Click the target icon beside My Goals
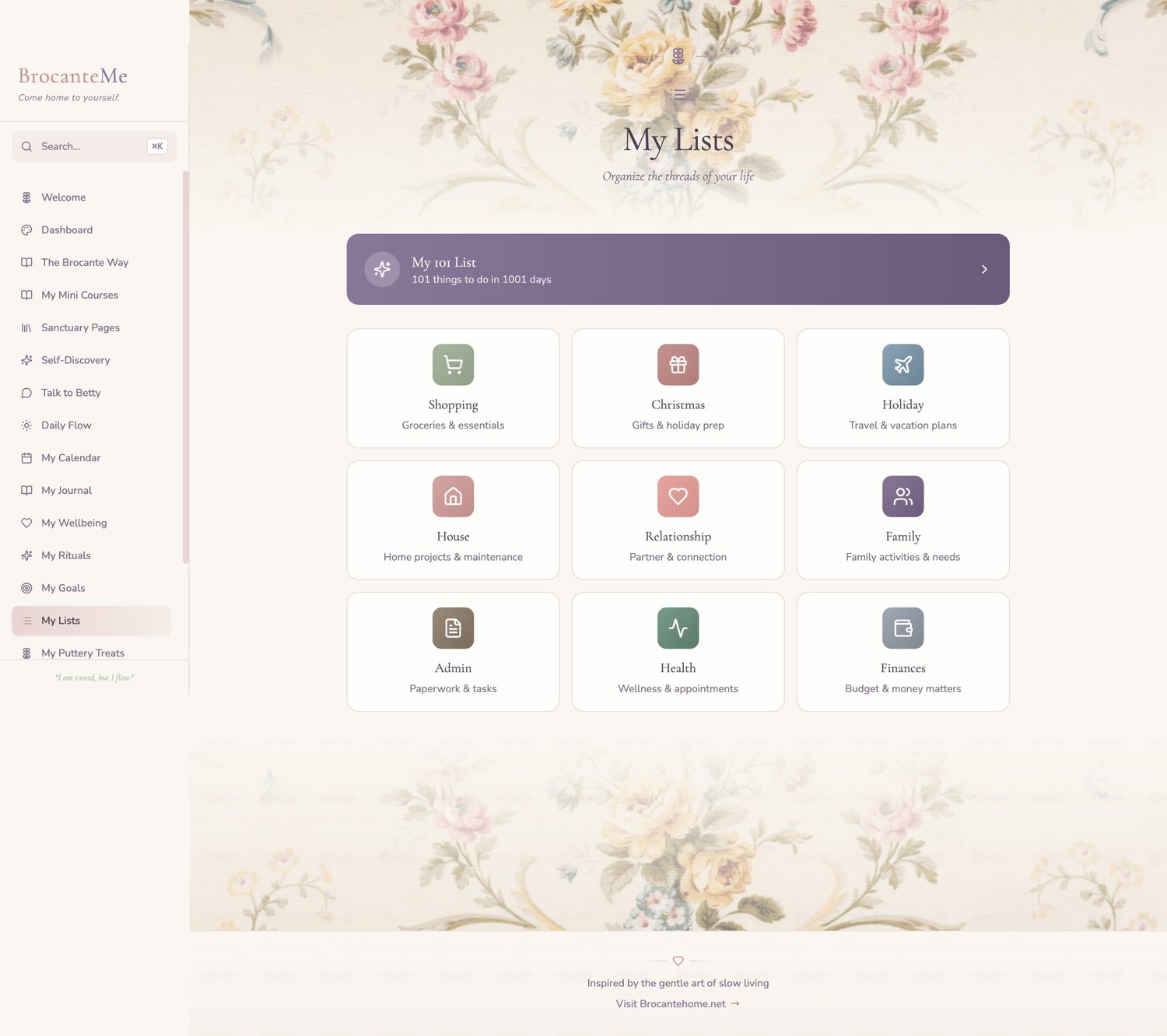The height and width of the screenshot is (1036, 1167). (x=26, y=588)
